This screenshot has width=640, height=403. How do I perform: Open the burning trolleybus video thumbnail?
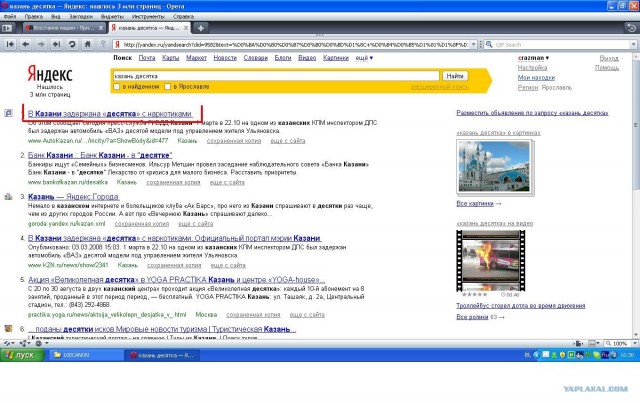(491, 261)
